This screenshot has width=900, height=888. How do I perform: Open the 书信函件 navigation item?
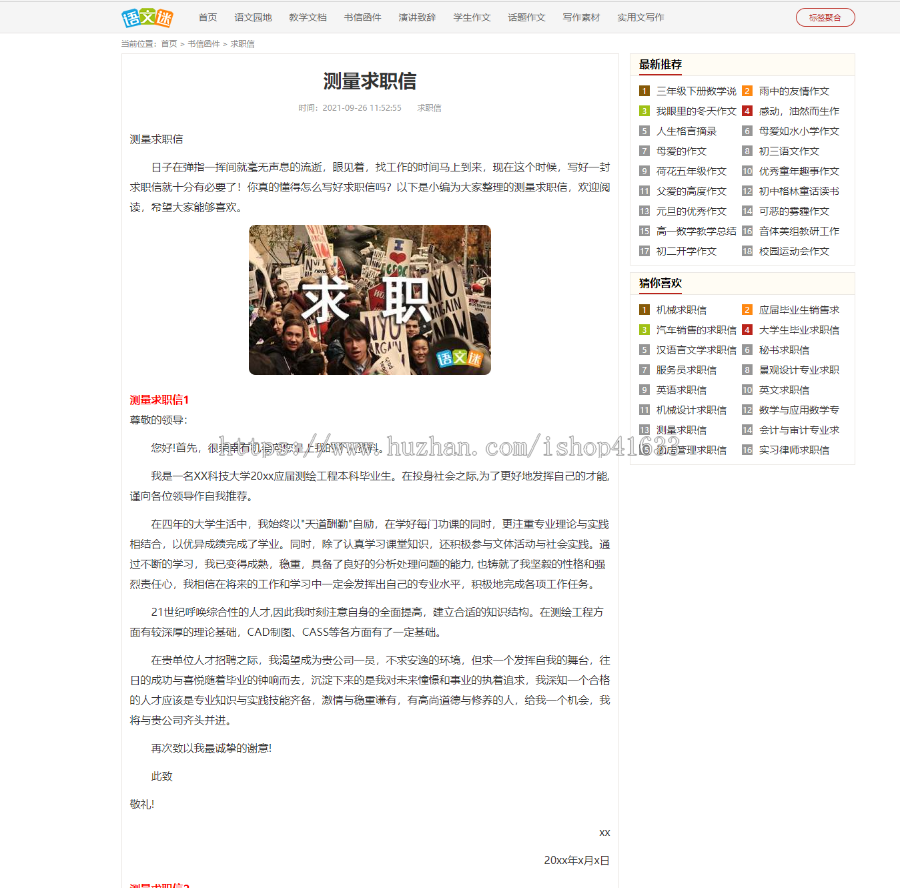pyautogui.click(x=362, y=18)
